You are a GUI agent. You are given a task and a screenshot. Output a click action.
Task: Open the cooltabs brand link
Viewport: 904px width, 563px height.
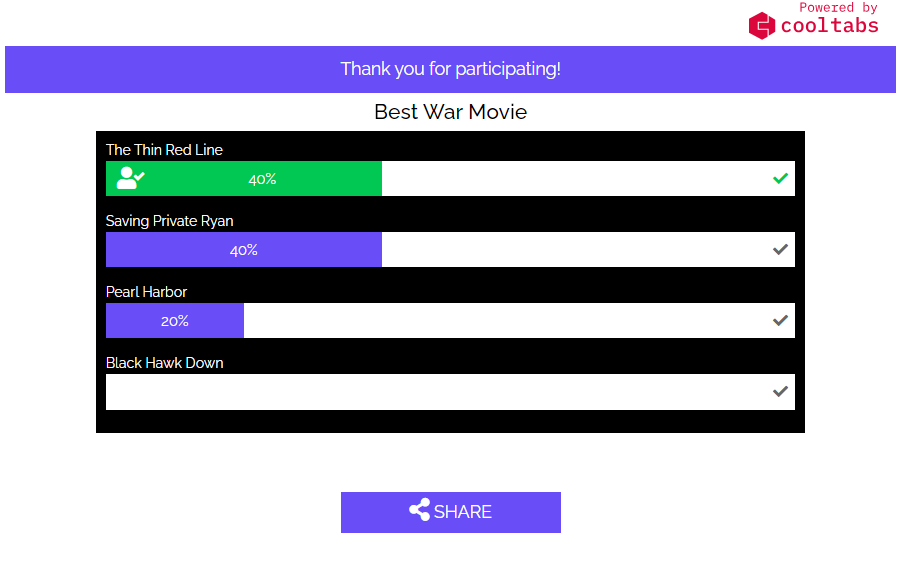point(829,26)
